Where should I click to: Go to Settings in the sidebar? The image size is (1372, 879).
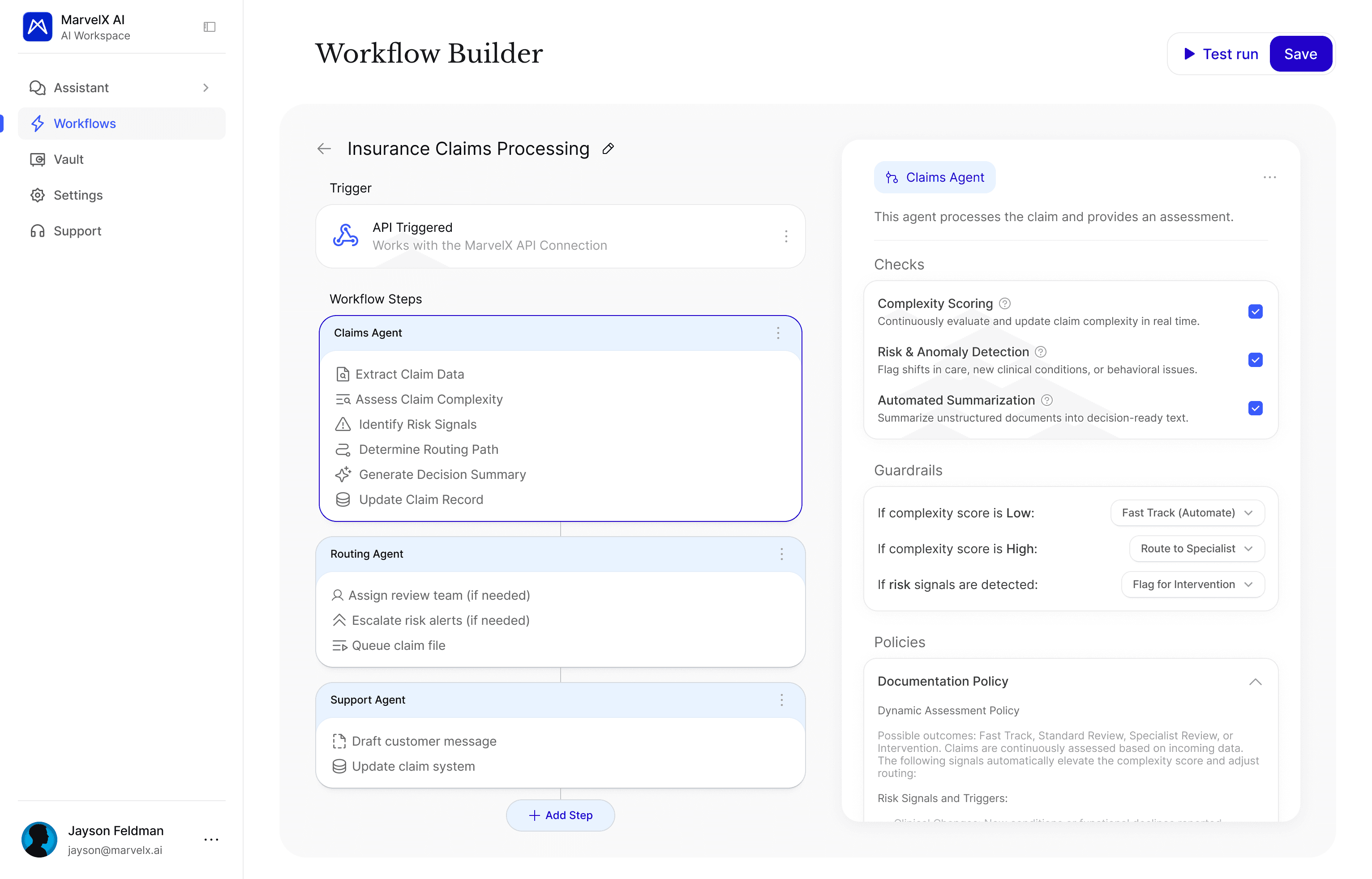tap(77, 195)
